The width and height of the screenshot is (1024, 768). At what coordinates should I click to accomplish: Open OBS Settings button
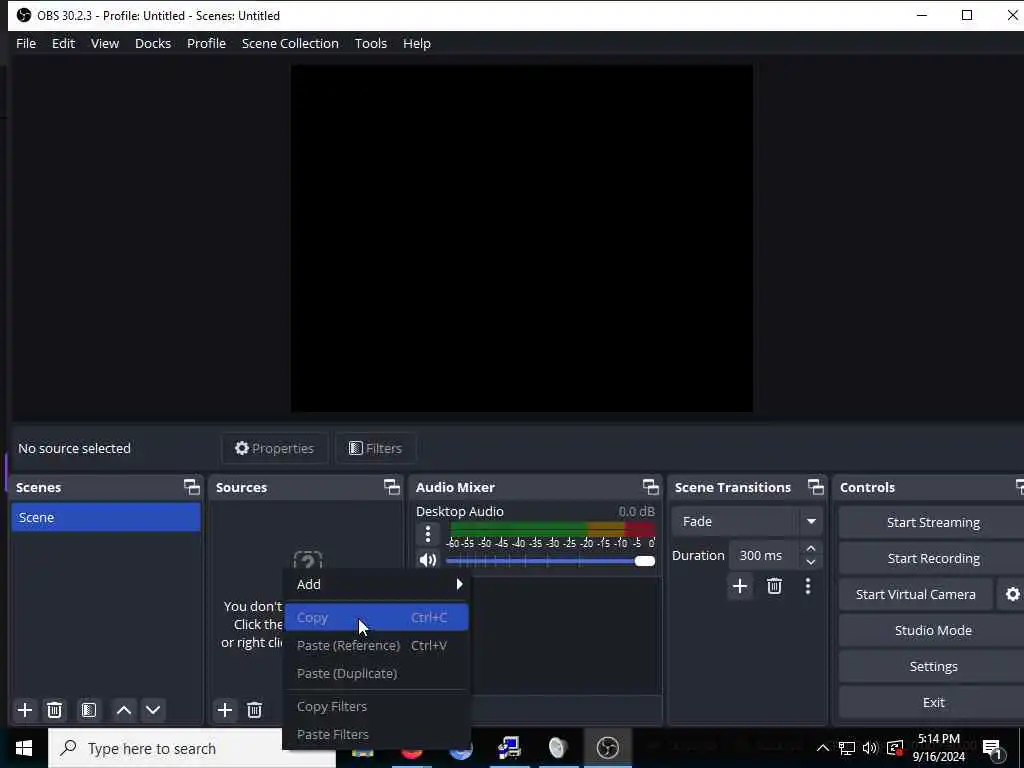[933, 666]
